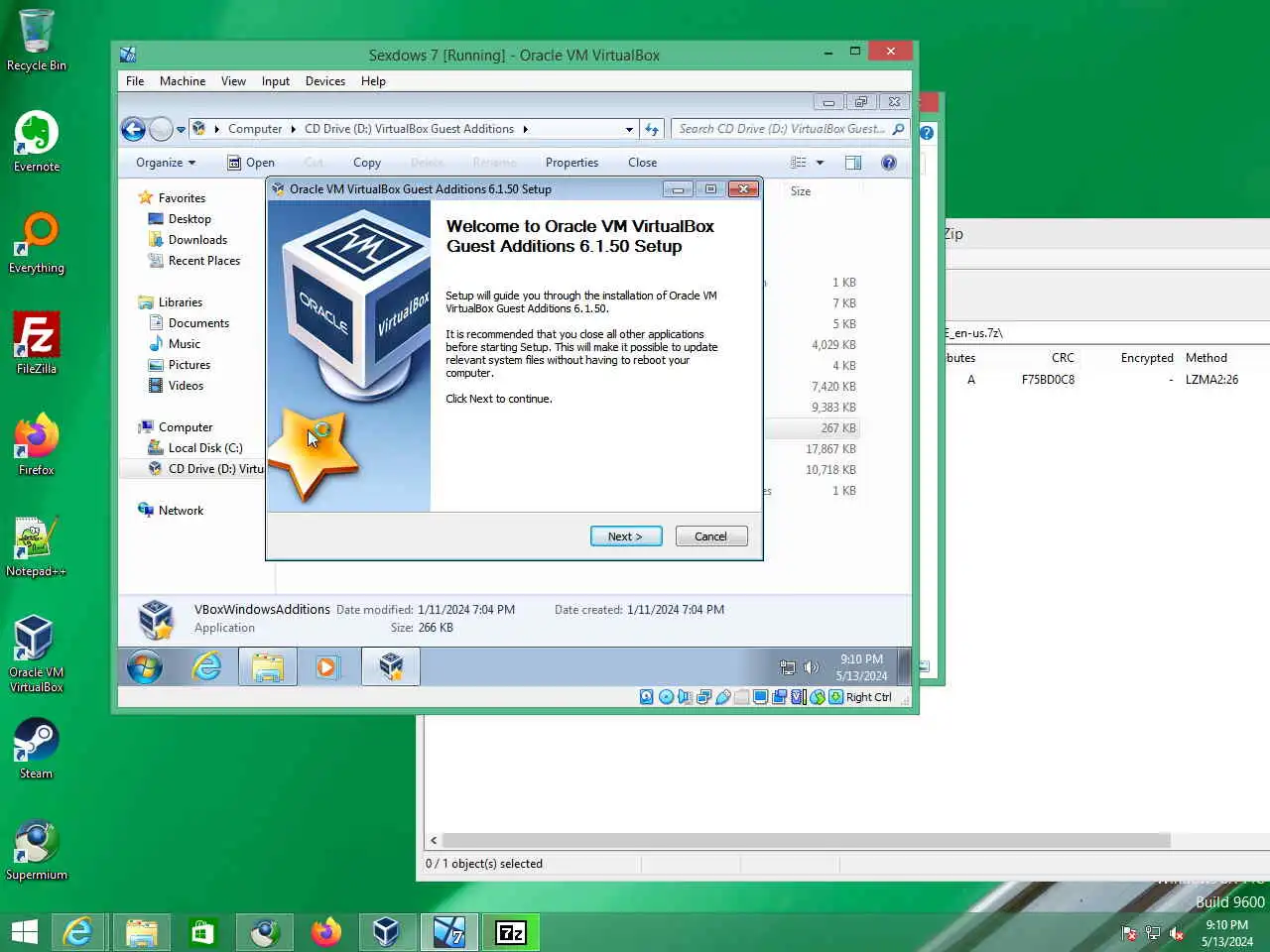Open the VirtualBox Help menu
The height and width of the screenshot is (952, 1270).
point(373,81)
